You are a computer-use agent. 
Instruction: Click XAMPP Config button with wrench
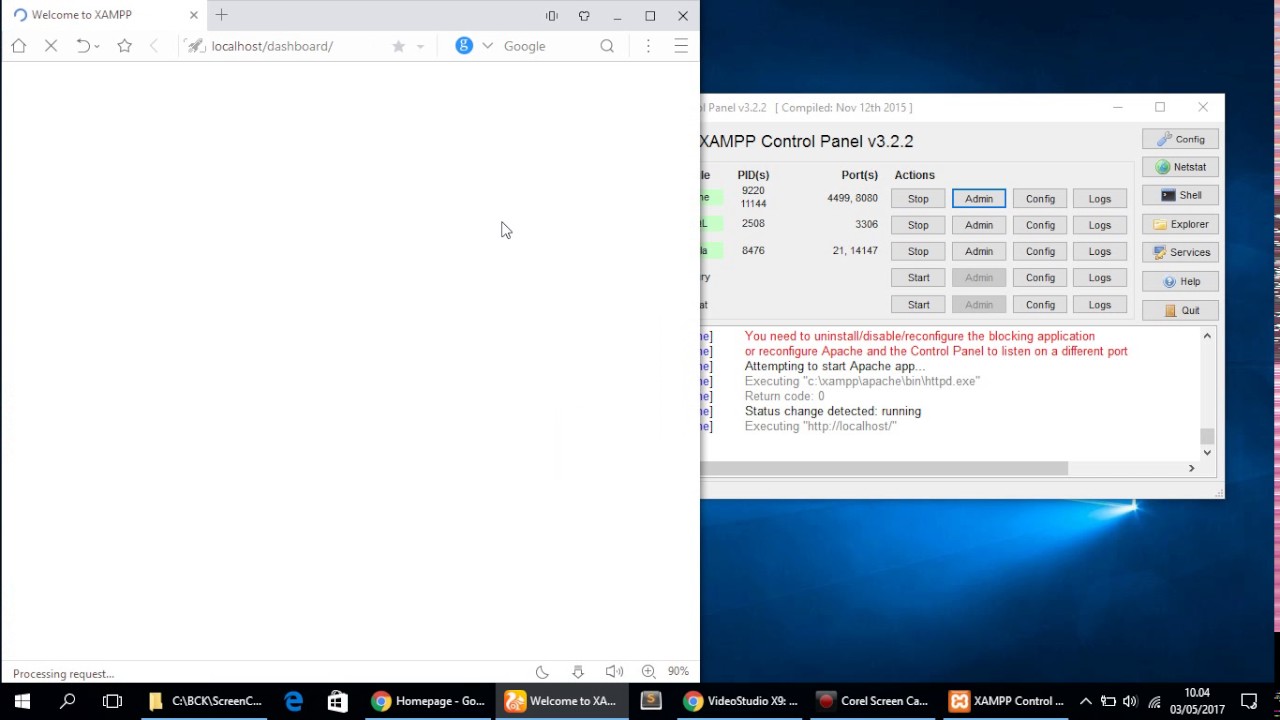click(1180, 139)
